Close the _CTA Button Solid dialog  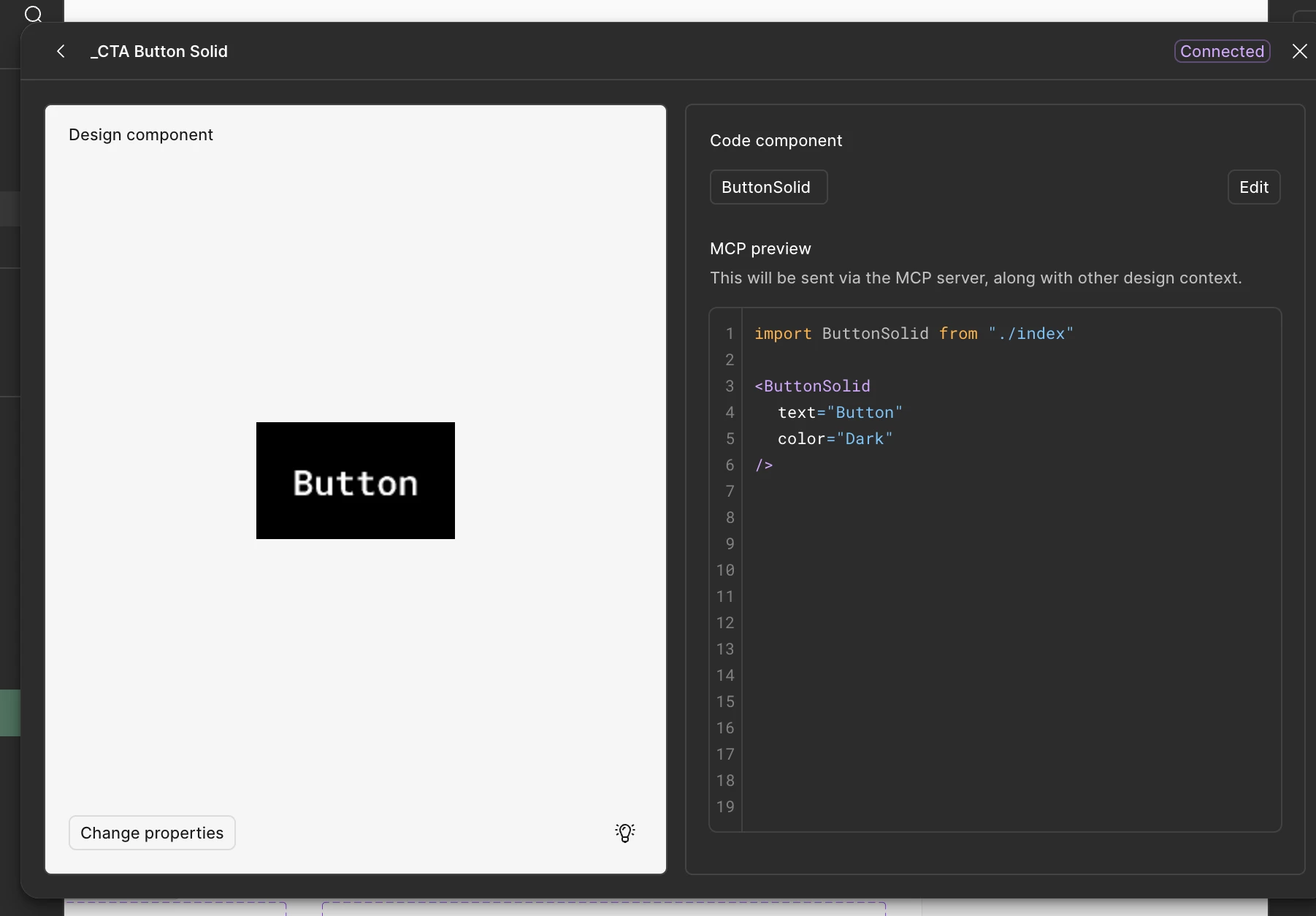1300,51
